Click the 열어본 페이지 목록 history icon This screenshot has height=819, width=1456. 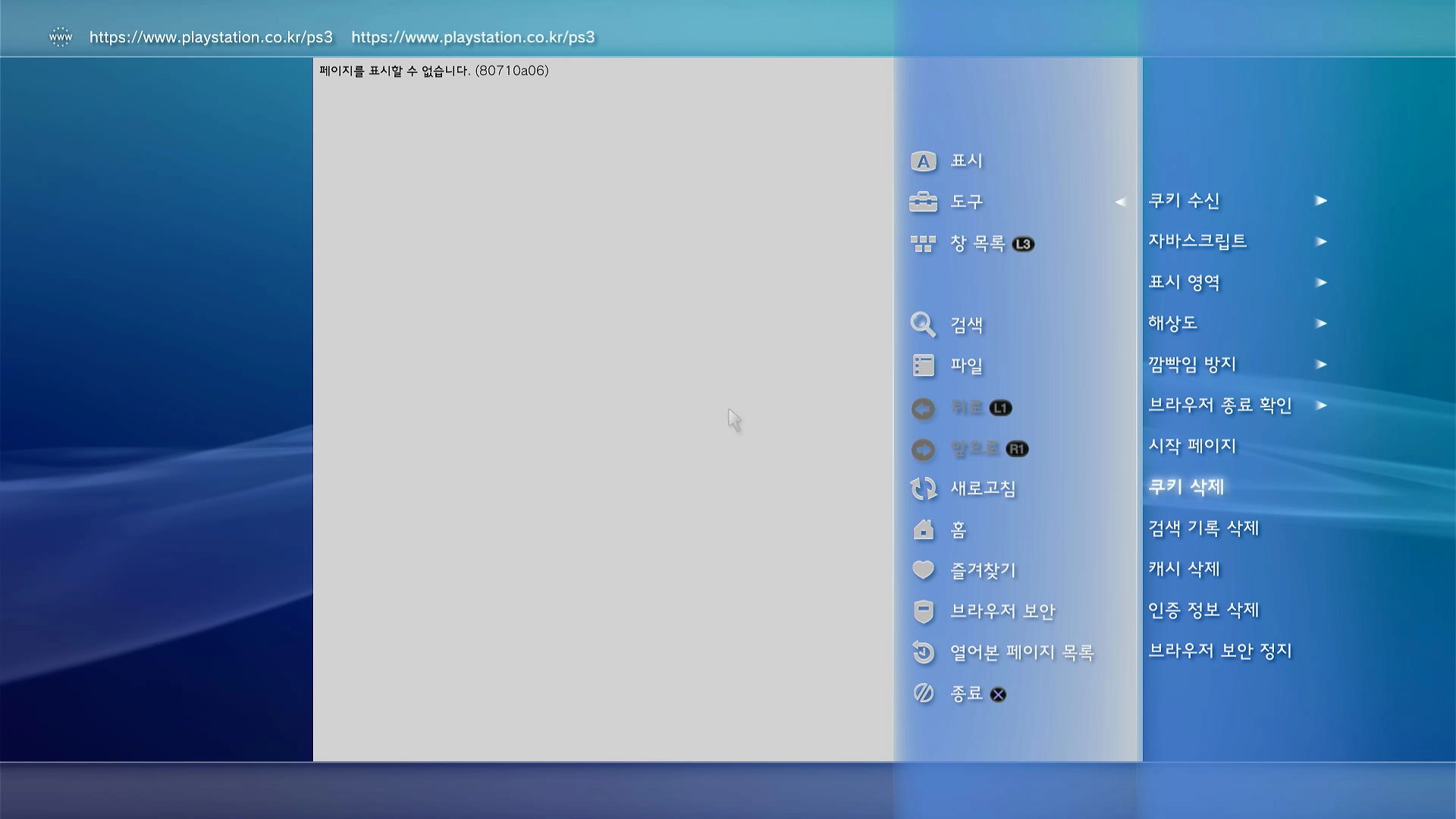coord(923,652)
